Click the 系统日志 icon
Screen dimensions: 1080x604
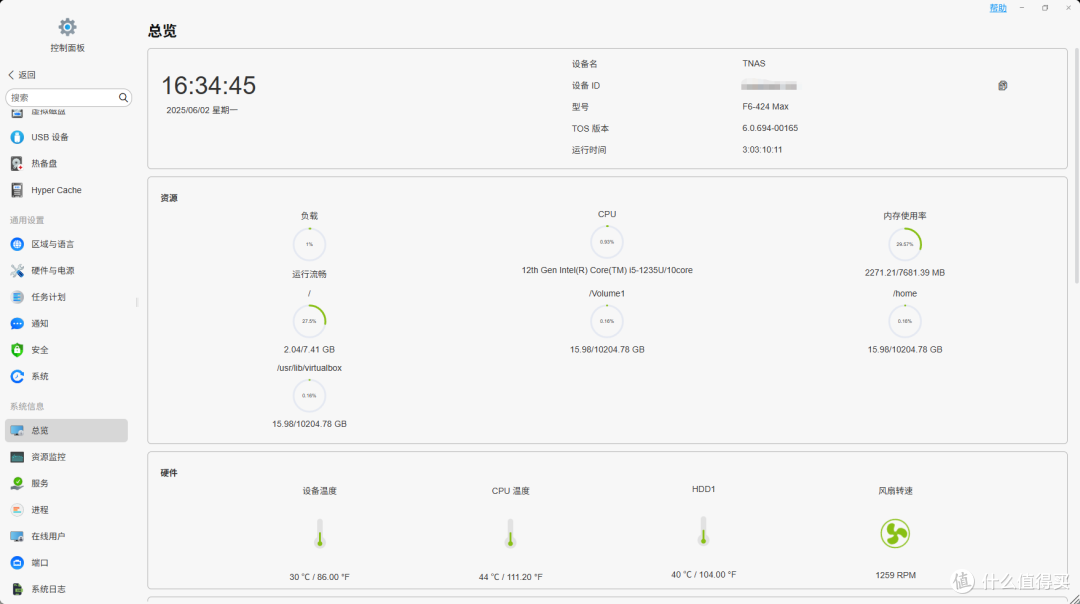pos(17,590)
